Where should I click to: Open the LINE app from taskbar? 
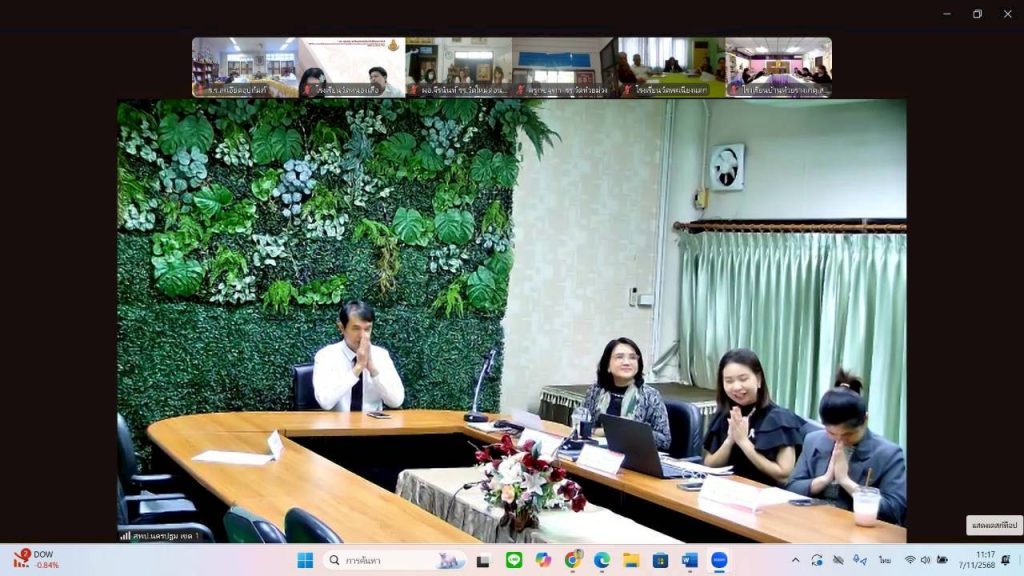click(x=514, y=560)
